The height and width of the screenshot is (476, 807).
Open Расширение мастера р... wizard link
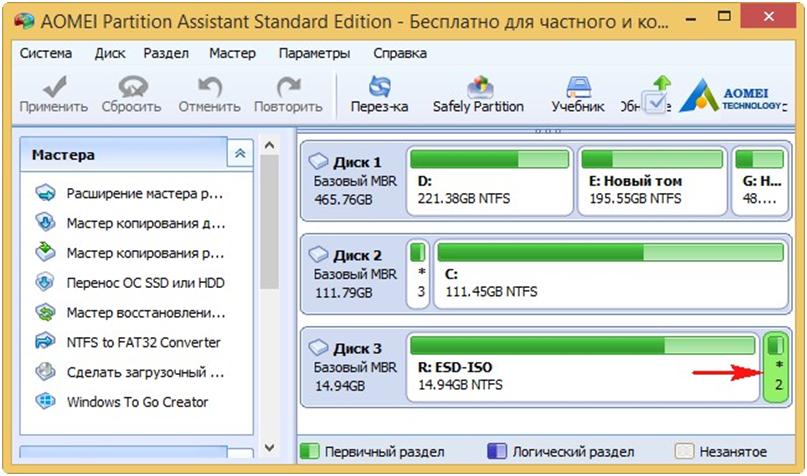[145, 193]
